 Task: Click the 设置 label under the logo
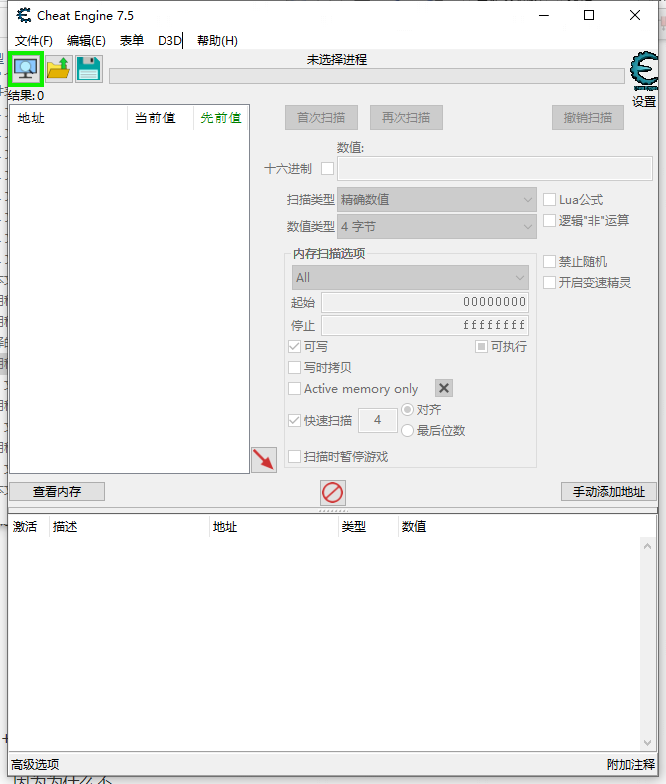click(x=644, y=102)
